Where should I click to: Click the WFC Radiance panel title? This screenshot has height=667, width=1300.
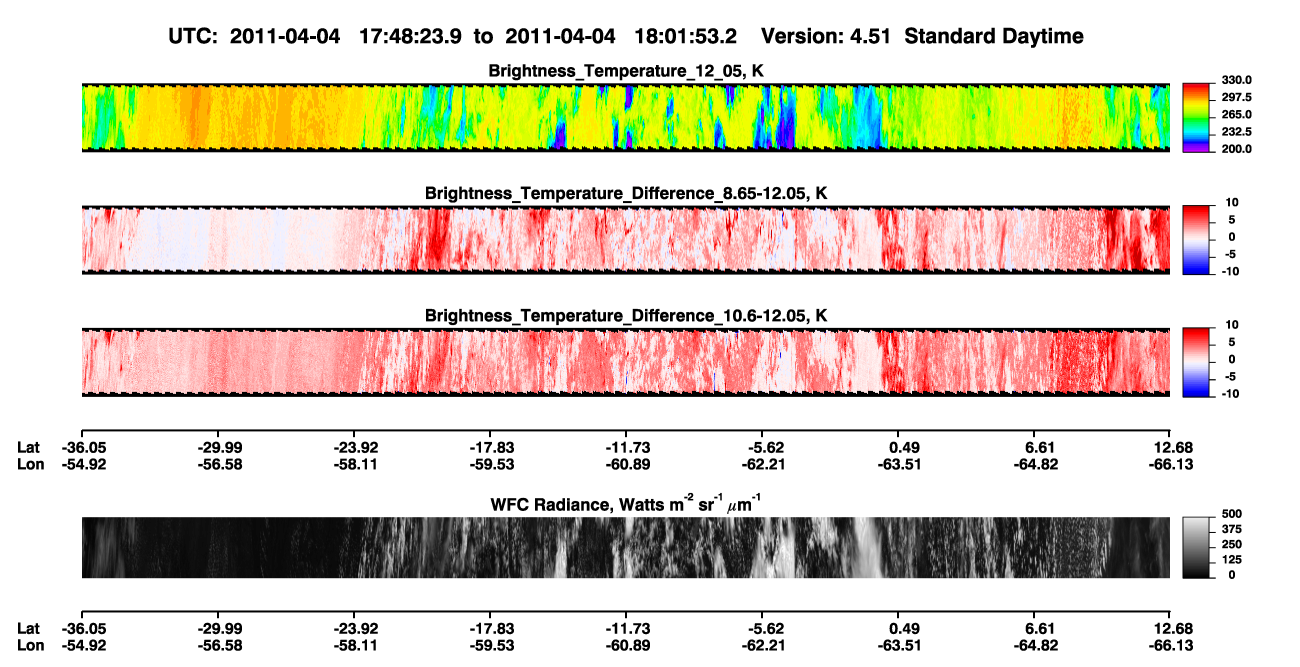tap(626, 503)
